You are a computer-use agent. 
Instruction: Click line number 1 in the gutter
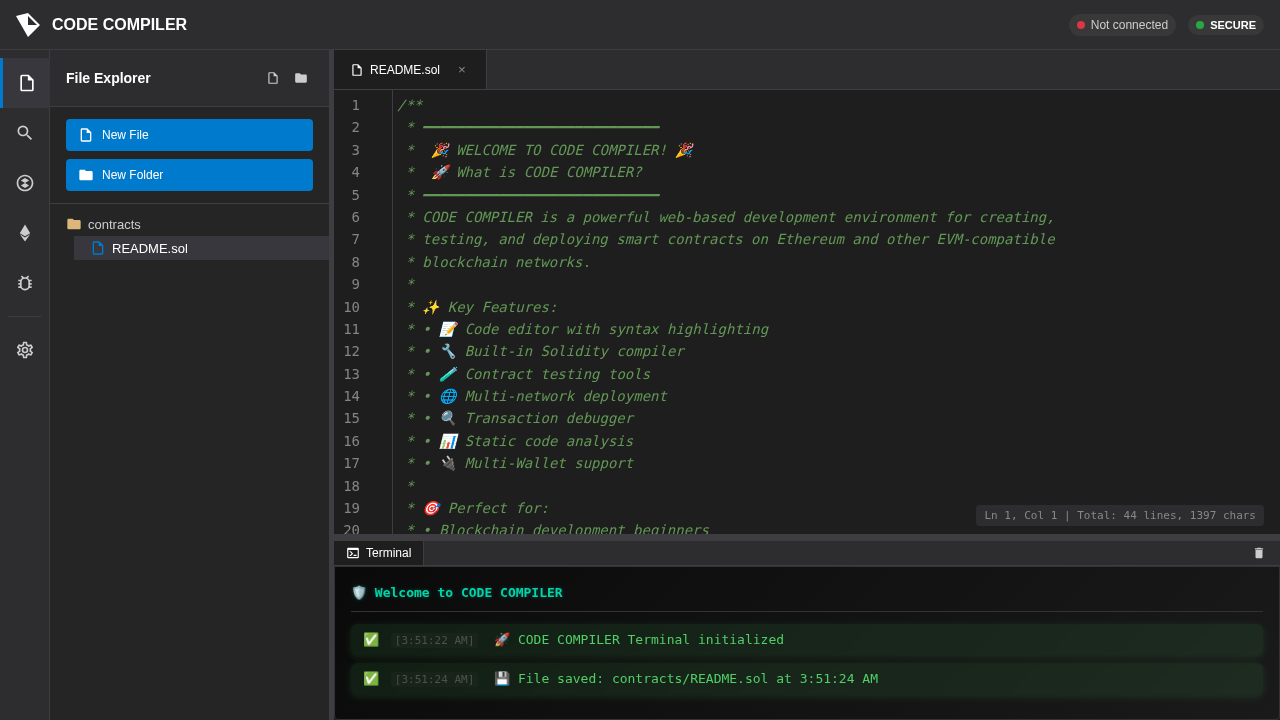355,105
